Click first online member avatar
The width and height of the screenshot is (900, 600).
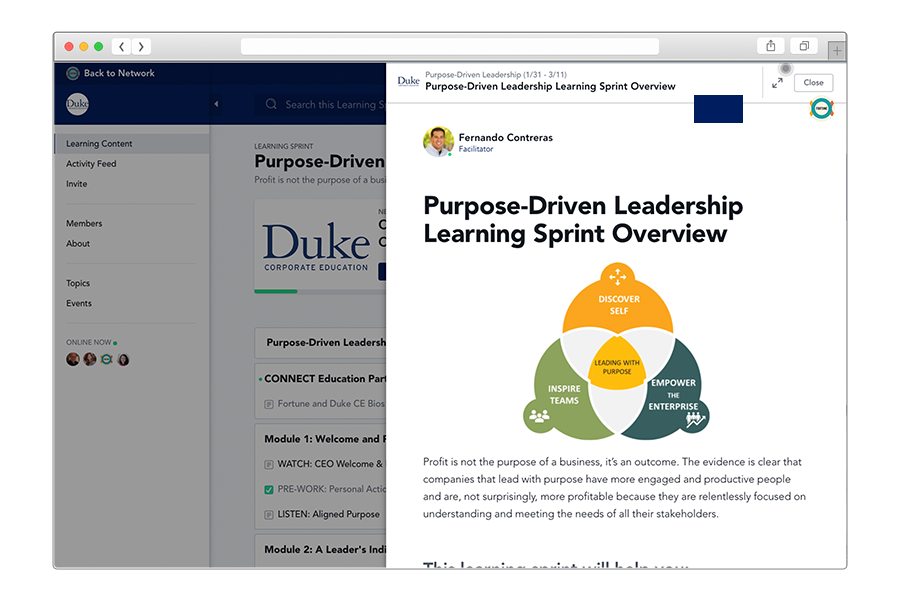73,359
